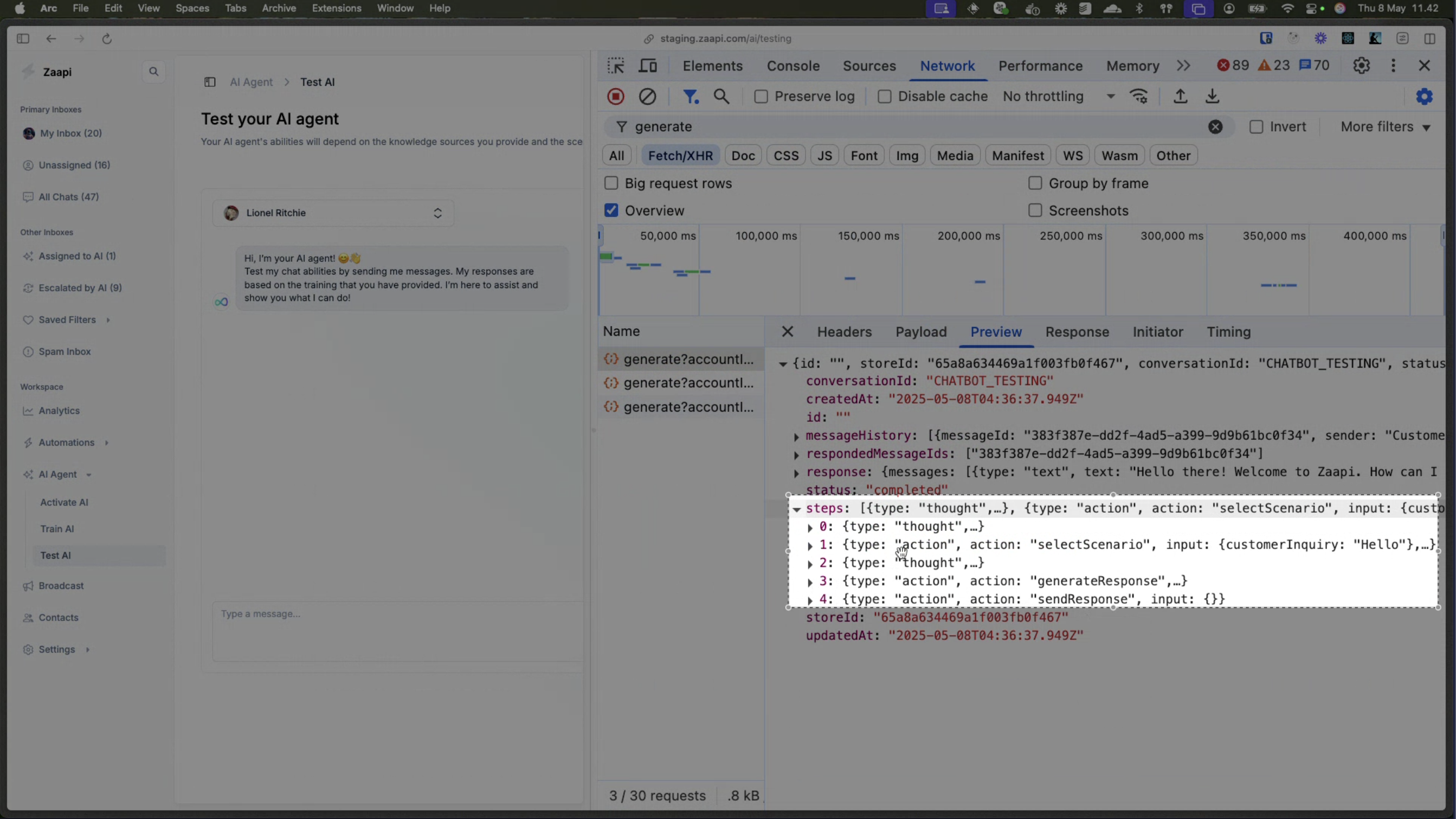
Task: Export HAR file download icon
Action: tap(1212, 96)
